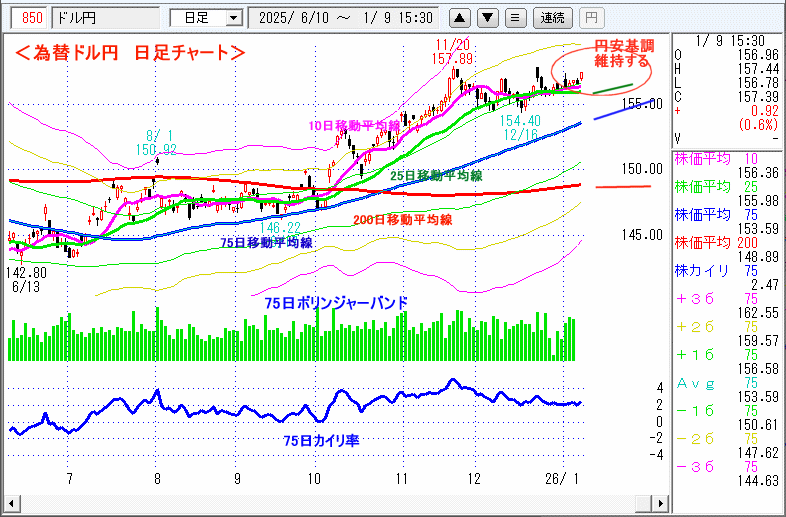The height and width of the screenshot is (517, 786).
Task: Open the three-line menu button
Action: (514, 18)
